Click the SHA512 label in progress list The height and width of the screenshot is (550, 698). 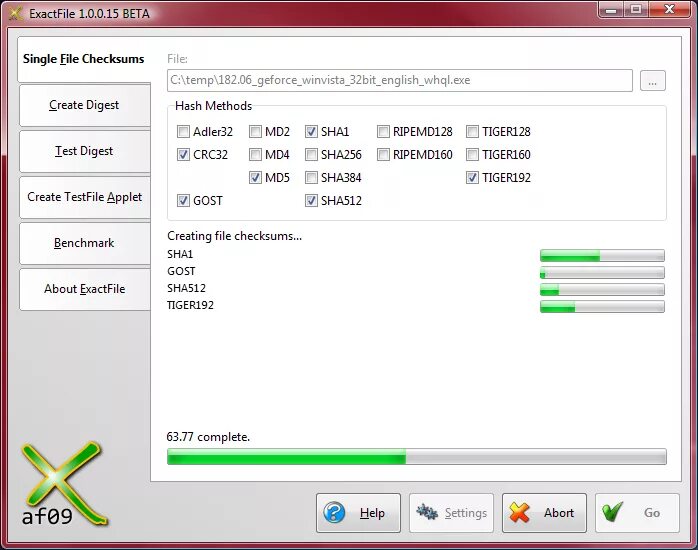point(186,288)
